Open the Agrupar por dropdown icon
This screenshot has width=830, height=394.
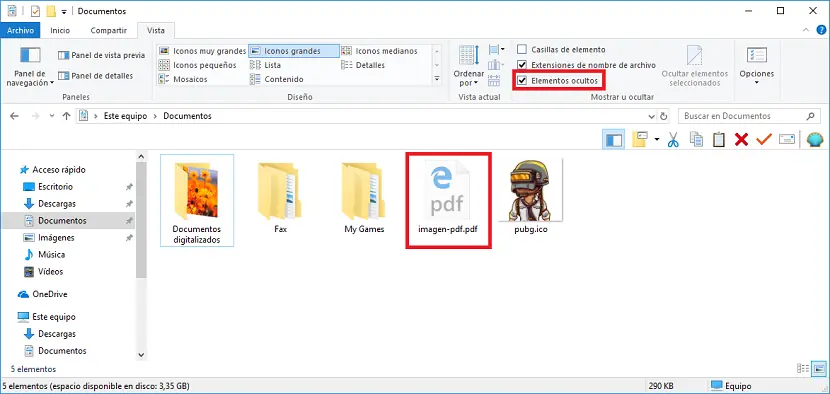(496, 50)
